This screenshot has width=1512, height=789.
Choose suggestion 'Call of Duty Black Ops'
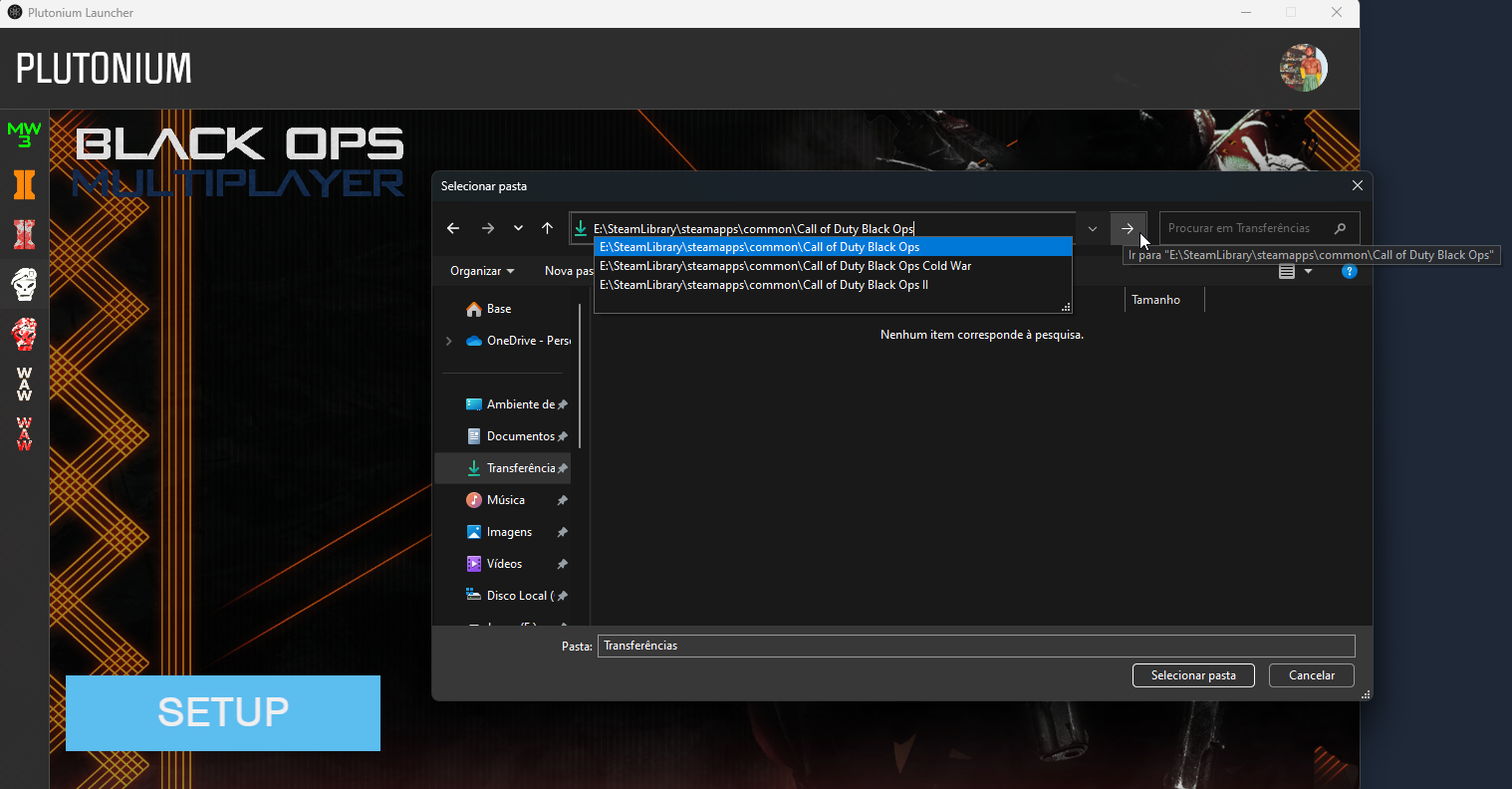click(x=833, y=247)
